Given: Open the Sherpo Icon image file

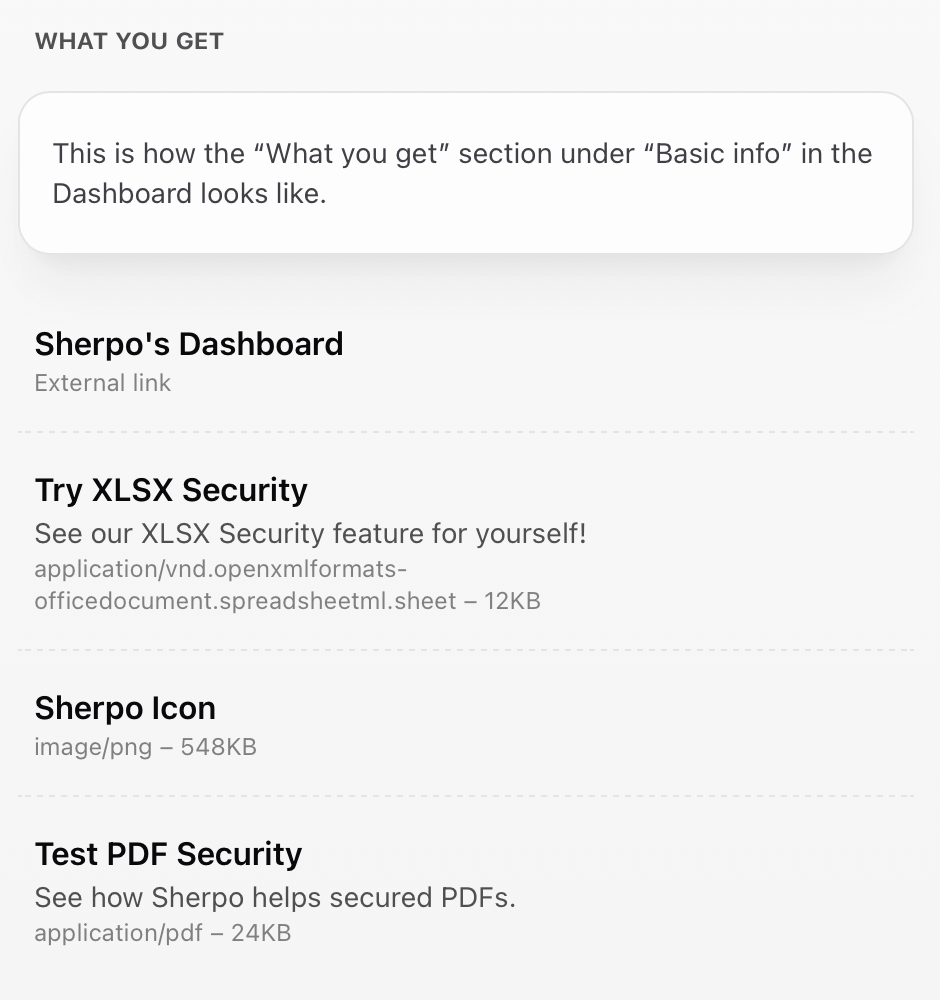Looking at the screenshot, I should [125, 708].
